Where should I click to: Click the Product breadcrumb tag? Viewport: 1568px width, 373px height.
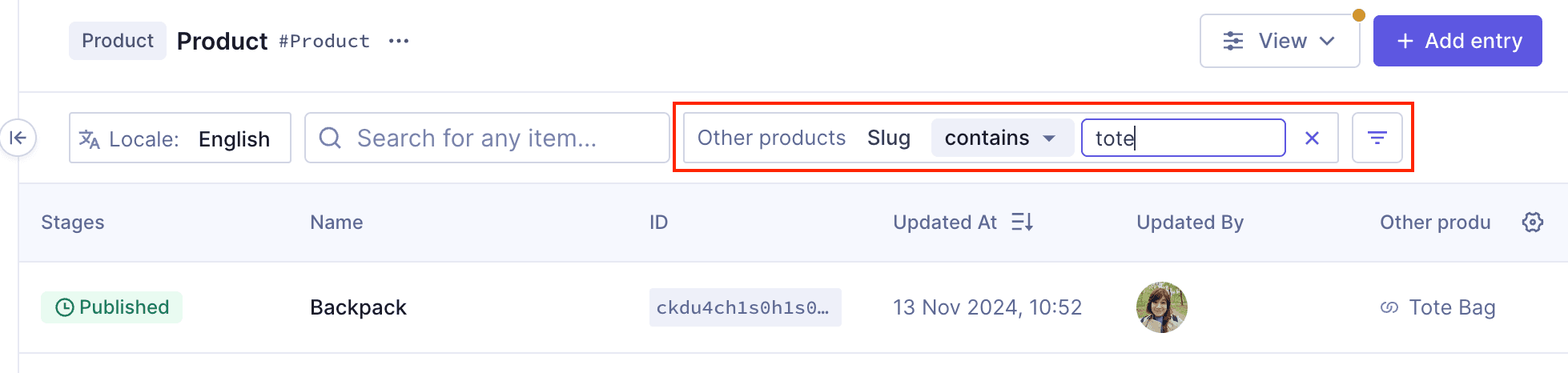click(x=118, y=41)
